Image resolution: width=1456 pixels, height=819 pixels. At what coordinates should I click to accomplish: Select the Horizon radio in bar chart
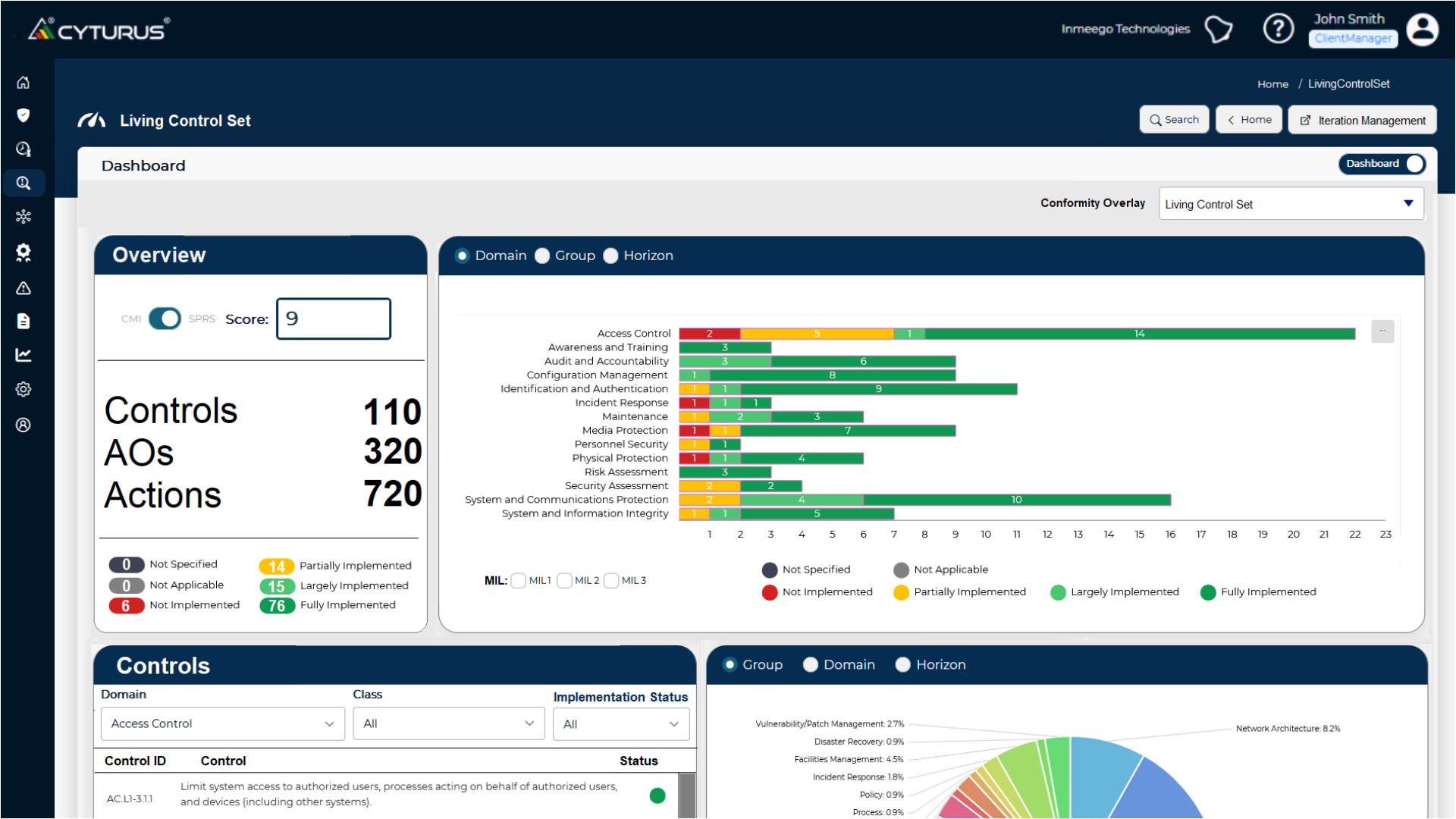[x=611, y=256]
